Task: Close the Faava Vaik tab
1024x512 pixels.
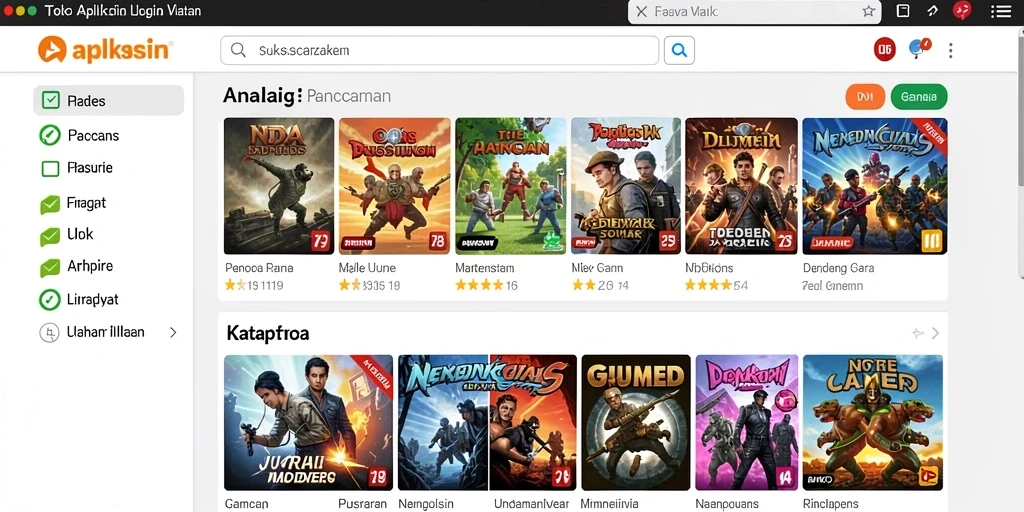Action: 641,12
